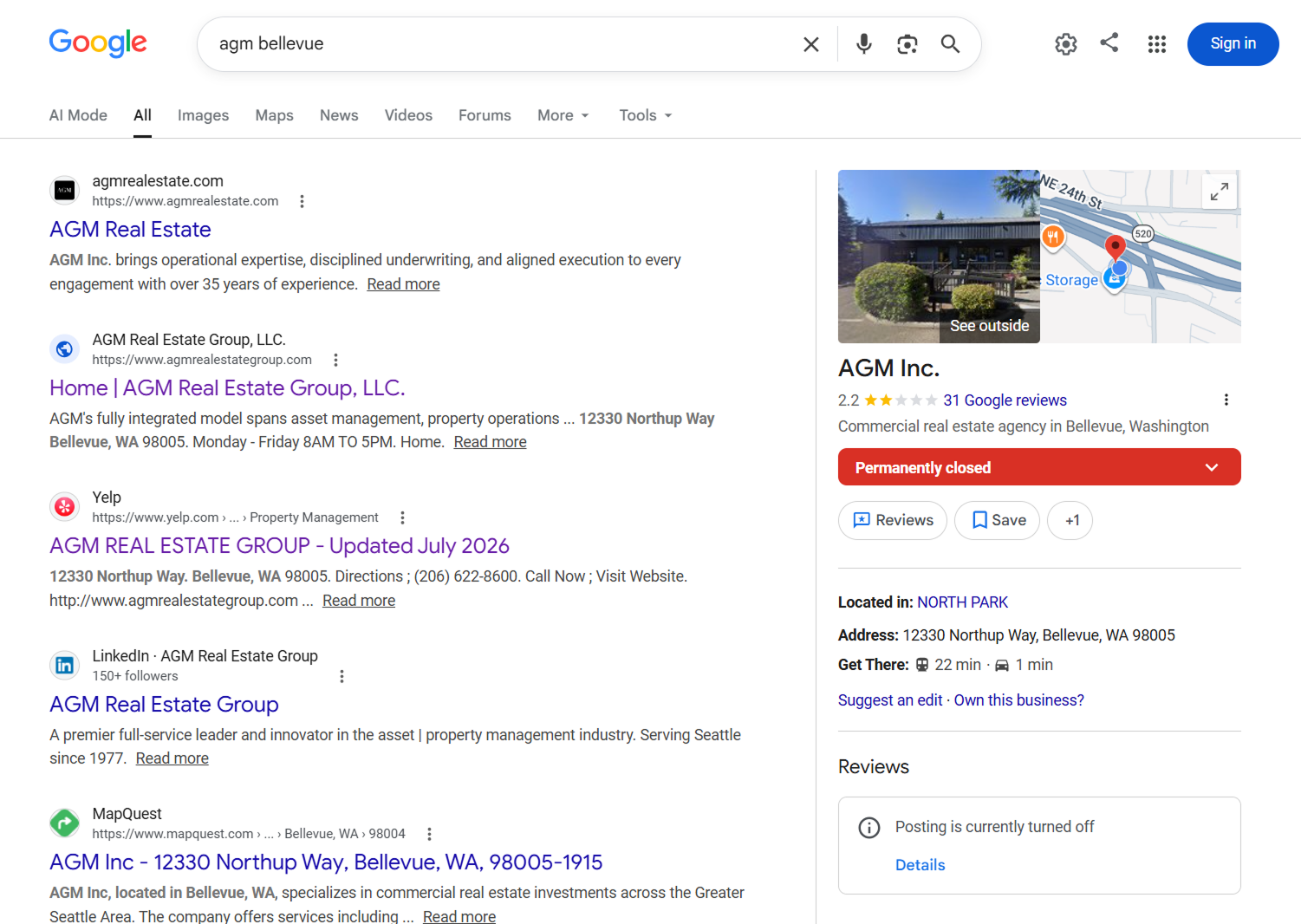This screenshot has width=1301, height=924.
Task: Select the All results tab
Action: [x=142, y=115]
